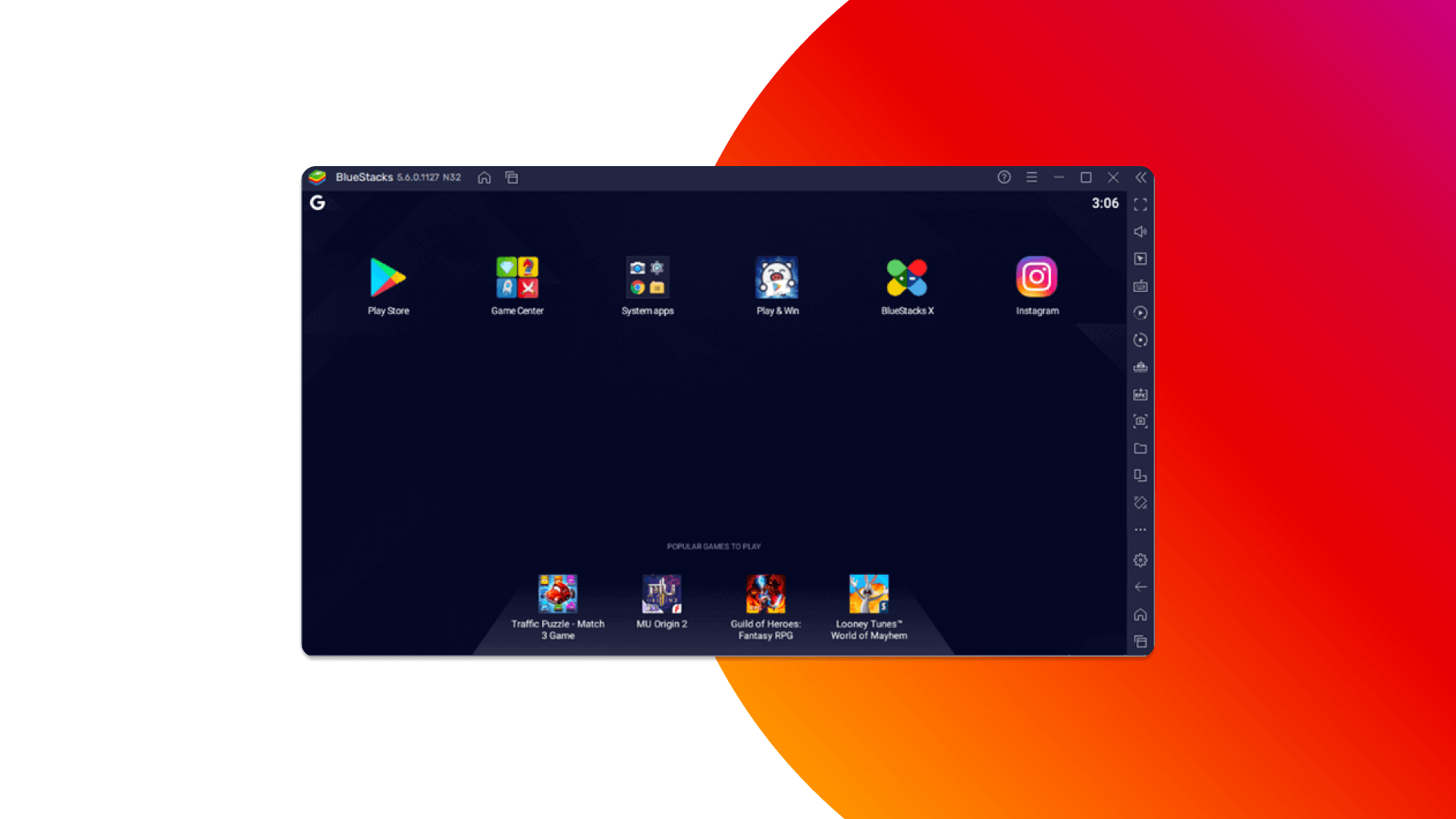The width and height of the screenshot is (1456, 819).
Task: Click the BlueStacks logo in title bar
Action: tap(318, 177)
